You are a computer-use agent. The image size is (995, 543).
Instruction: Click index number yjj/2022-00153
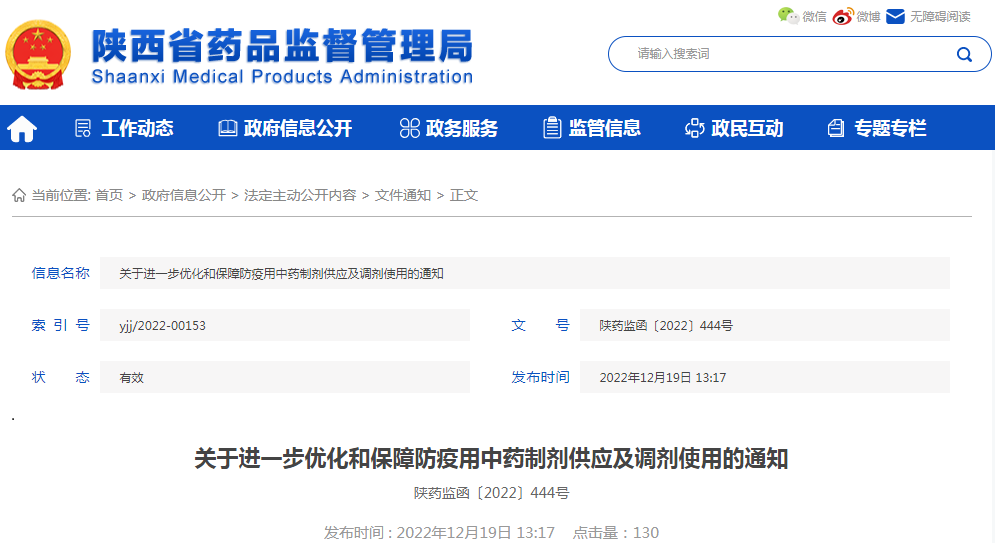[x=162, y=325]
